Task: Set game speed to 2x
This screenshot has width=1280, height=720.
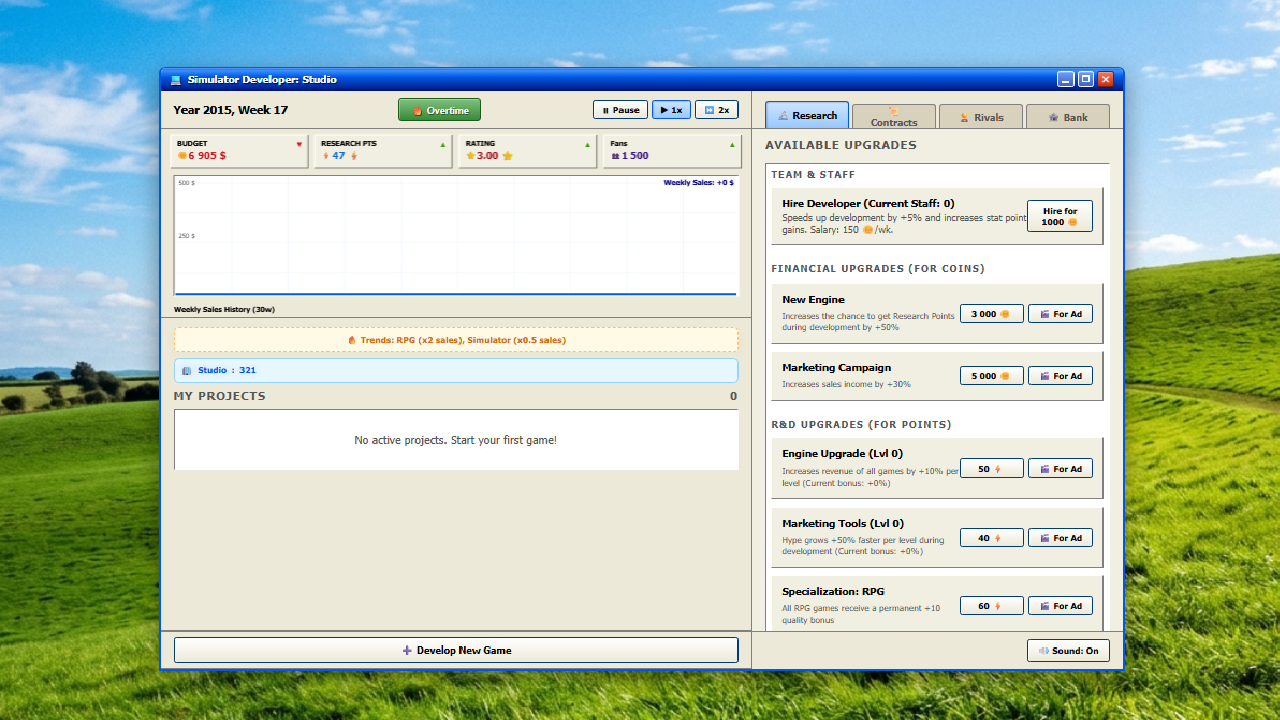Action: (x=717, y=110)
